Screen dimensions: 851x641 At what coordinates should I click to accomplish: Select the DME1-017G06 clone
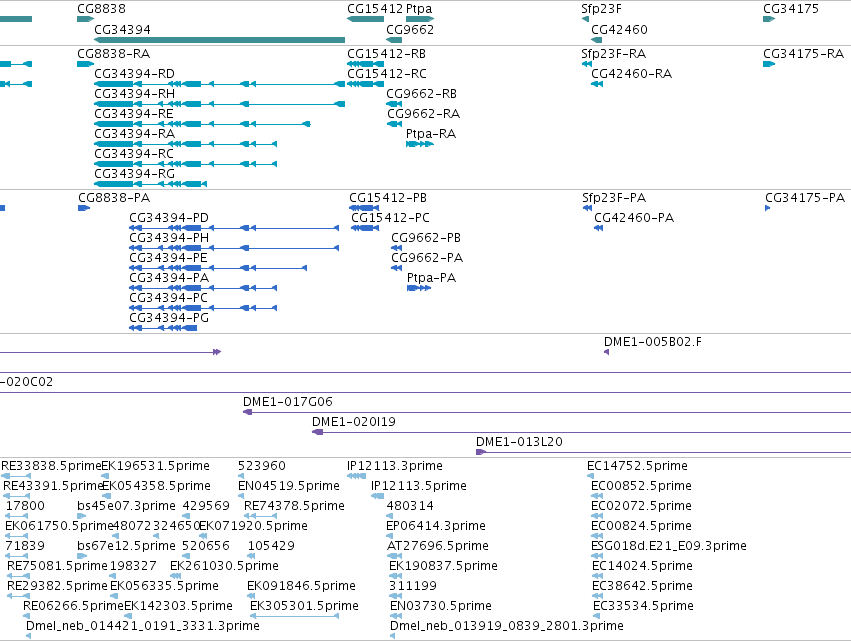[288, 402]
